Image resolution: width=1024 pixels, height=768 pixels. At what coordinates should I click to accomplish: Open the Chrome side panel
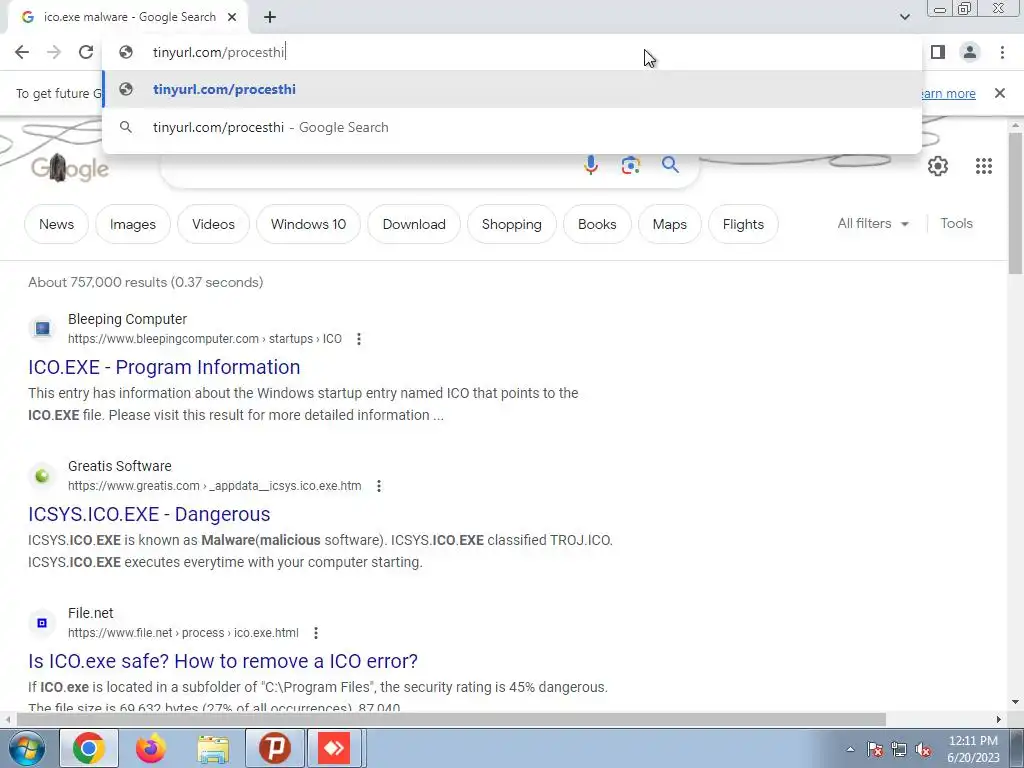coord(938,52)
